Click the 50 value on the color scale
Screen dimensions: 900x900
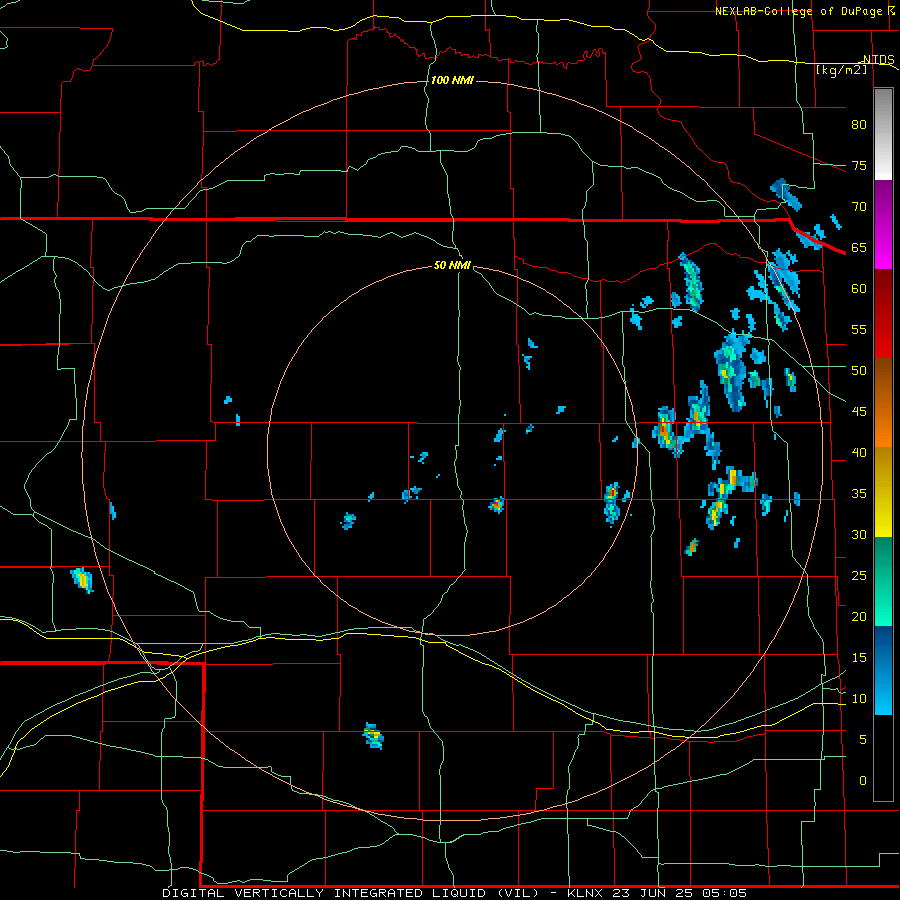coord(859,370)
